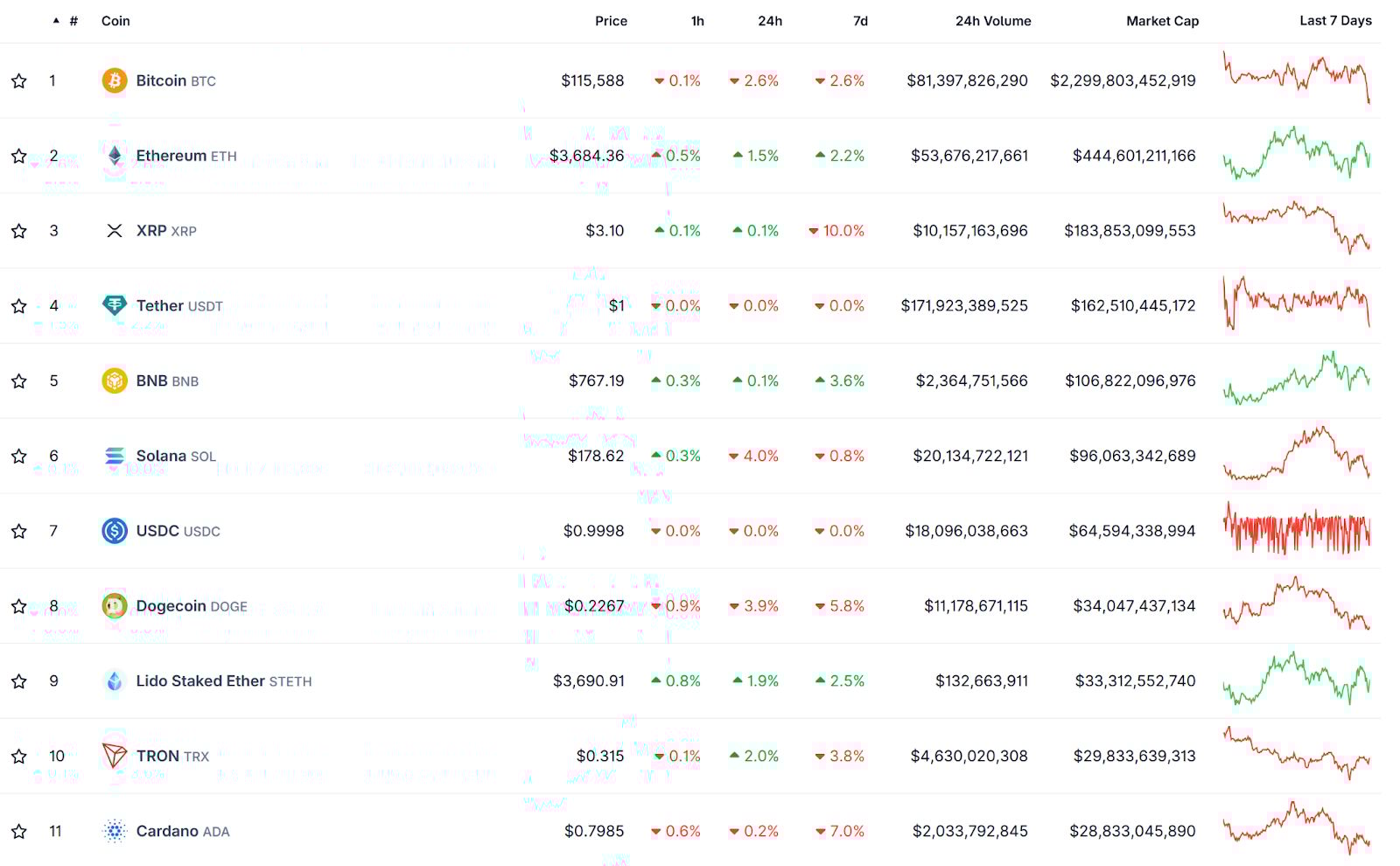Toggle the star next to Tether
The width and height of the screenshot is (1400, 866).
[18, 305]
